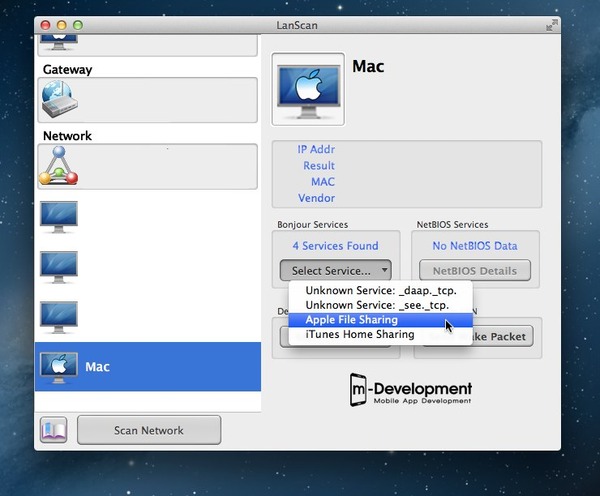600x496 pixels.
Task: Open the book icon button beside Scan Network
Action: coord(54,430)
